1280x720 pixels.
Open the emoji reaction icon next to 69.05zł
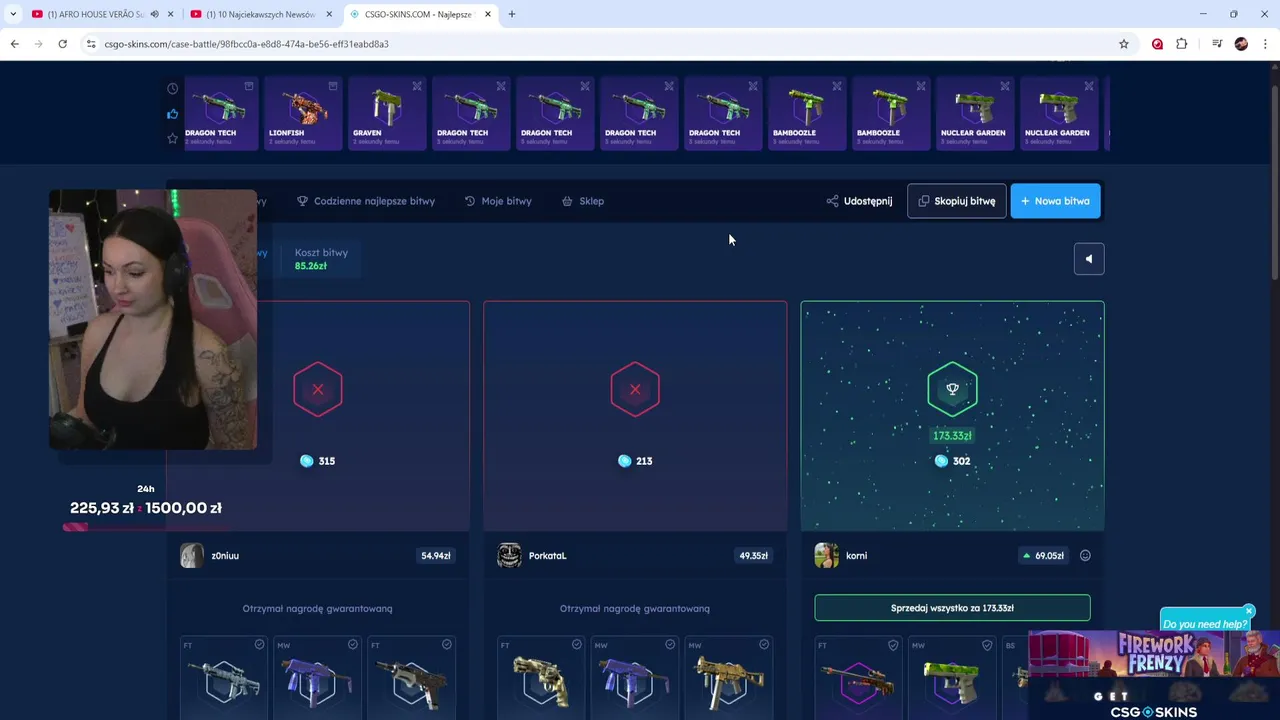[x=1085, y=556]
